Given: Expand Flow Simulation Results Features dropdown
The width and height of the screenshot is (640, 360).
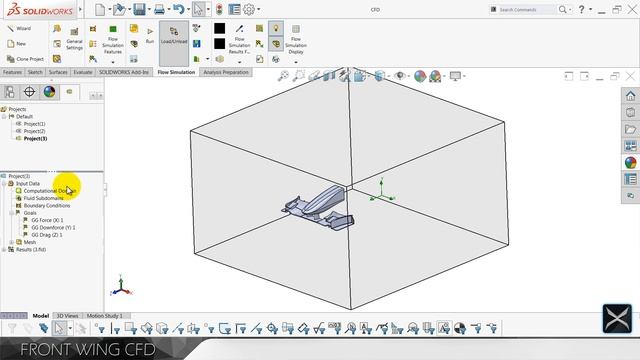Looking at the screenshot, I should pyautogui.click(x=240, y=62).
